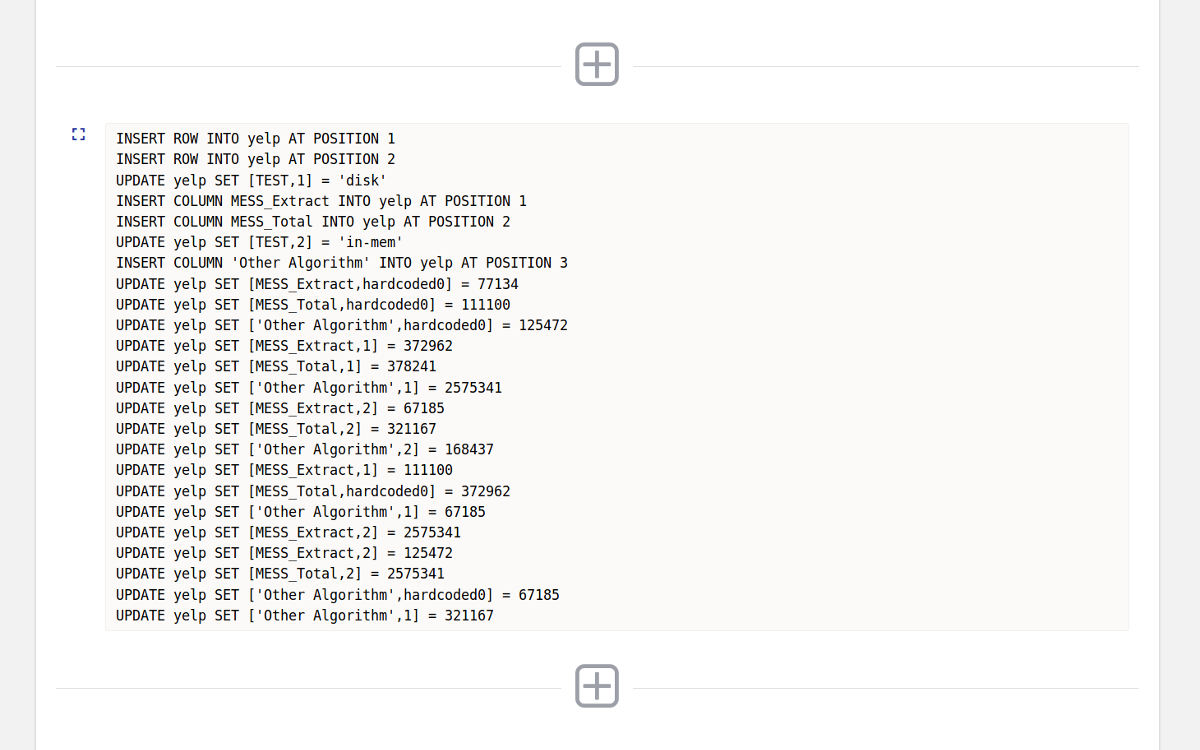
Task: Click the line setting [MESS_Extract,2] to 67185
Action: pos(280,408)
